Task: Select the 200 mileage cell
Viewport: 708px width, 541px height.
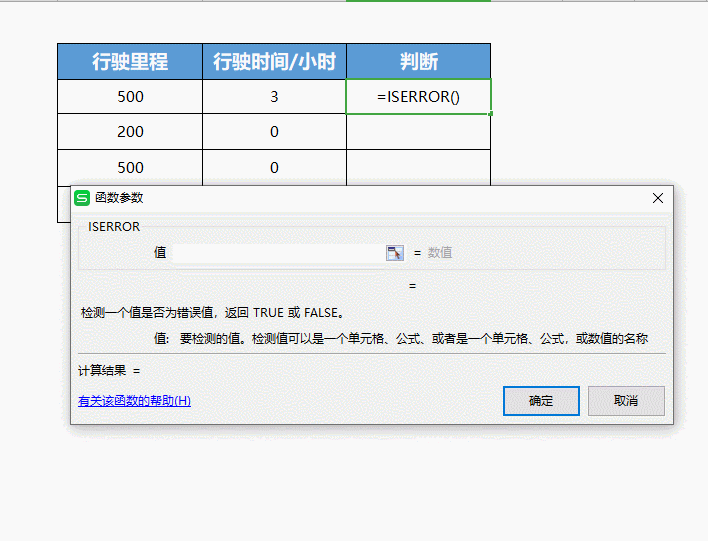Action: 130,132
